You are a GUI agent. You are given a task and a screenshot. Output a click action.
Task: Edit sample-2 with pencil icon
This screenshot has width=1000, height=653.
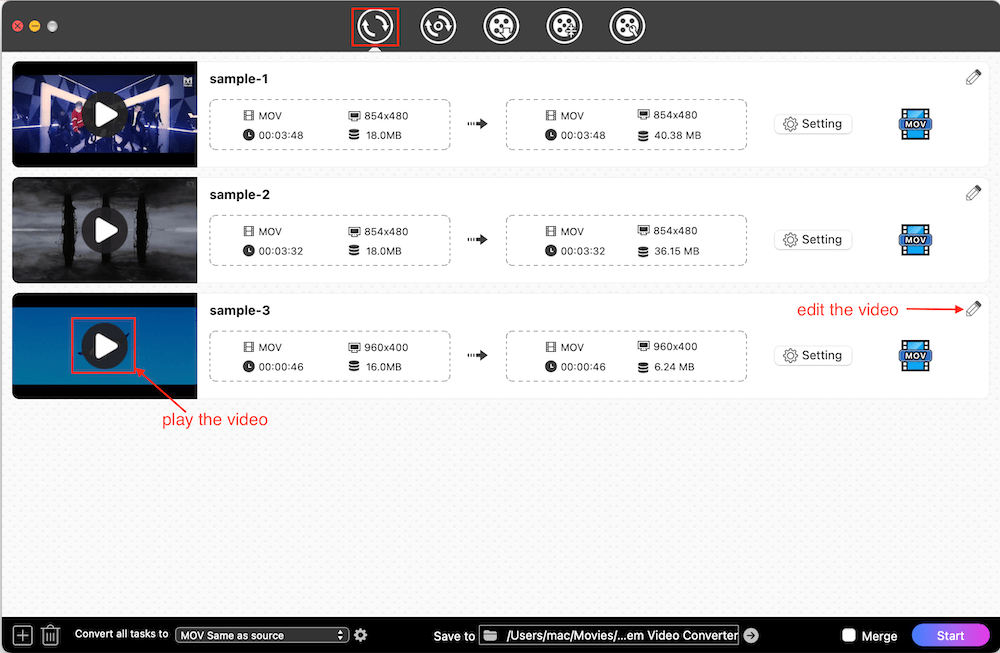click(973, 193)
